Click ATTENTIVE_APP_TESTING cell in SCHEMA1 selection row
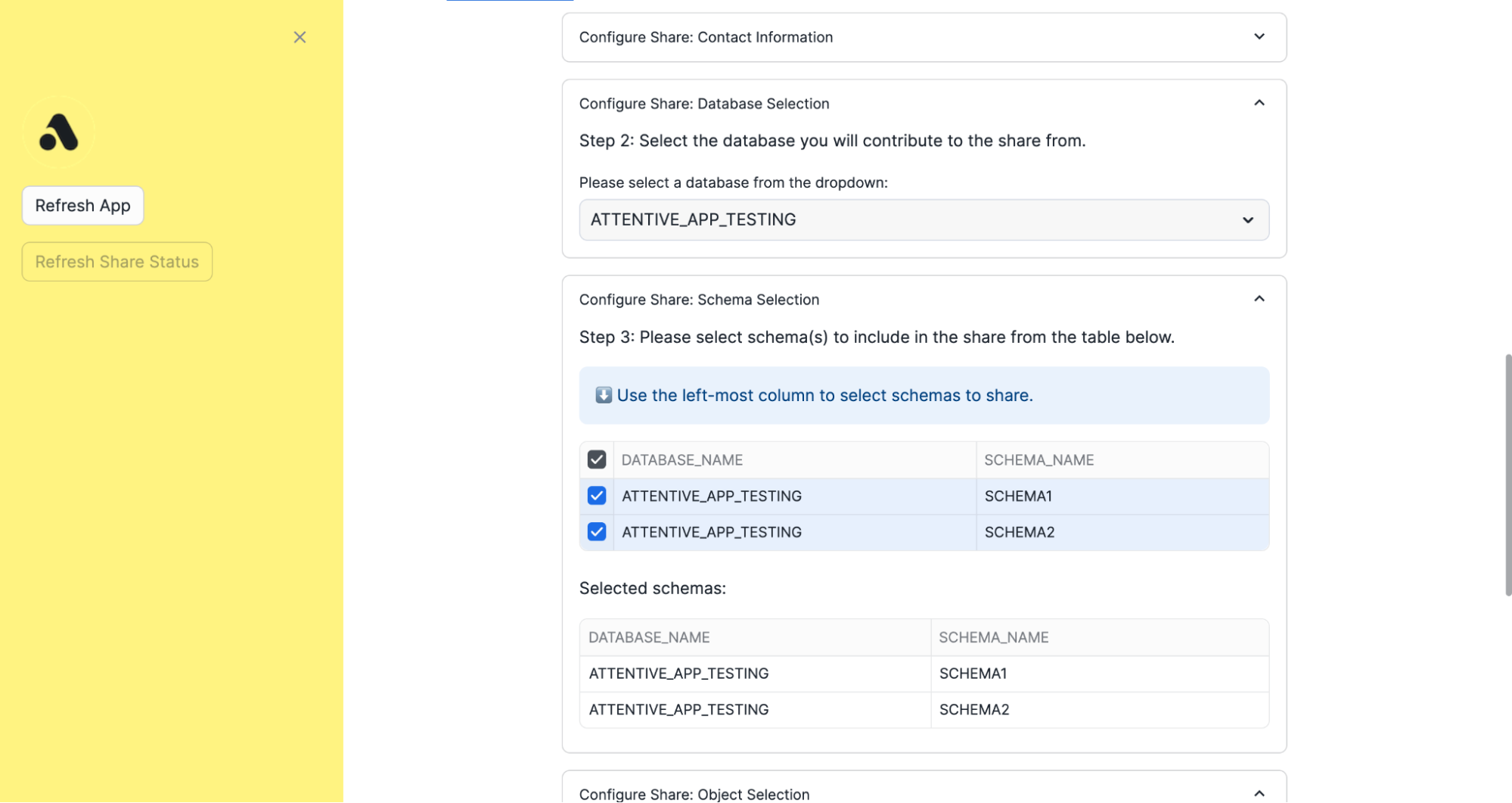Screen dimensions: 1512x803 click(x=794, y=496)
